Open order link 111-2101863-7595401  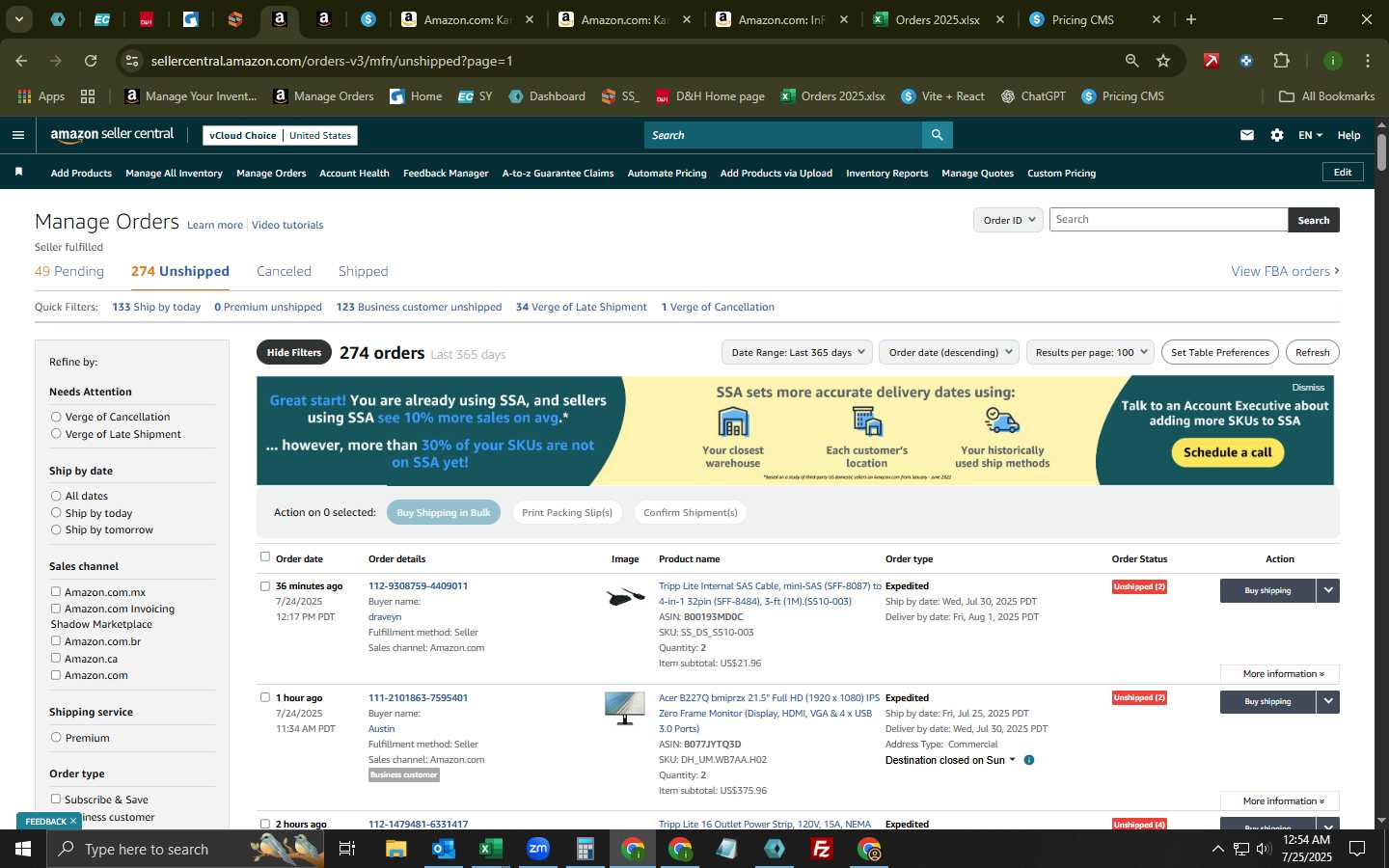[418, 697]
